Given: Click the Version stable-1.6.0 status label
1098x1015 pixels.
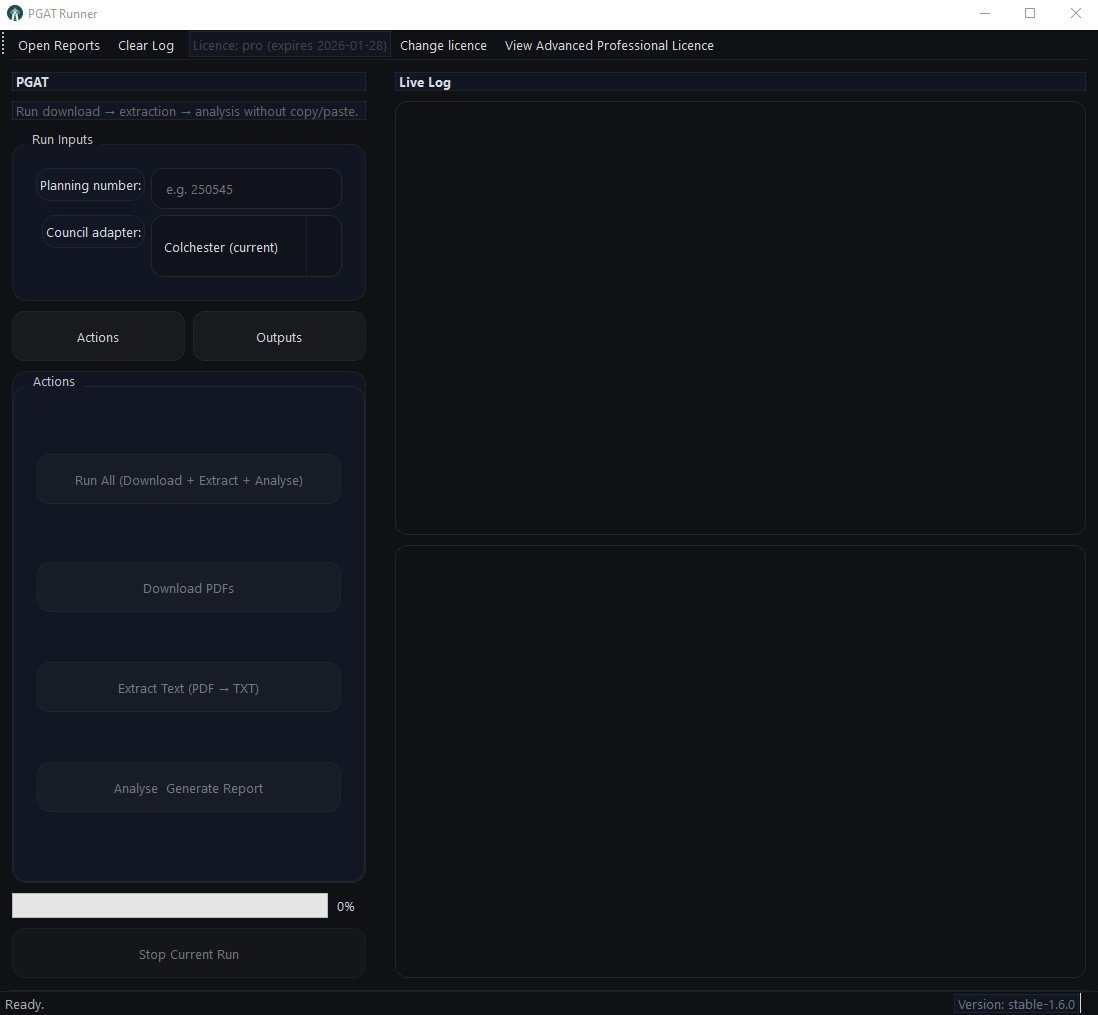Looking at the screenshot, I should [x=1015, y=1004].
